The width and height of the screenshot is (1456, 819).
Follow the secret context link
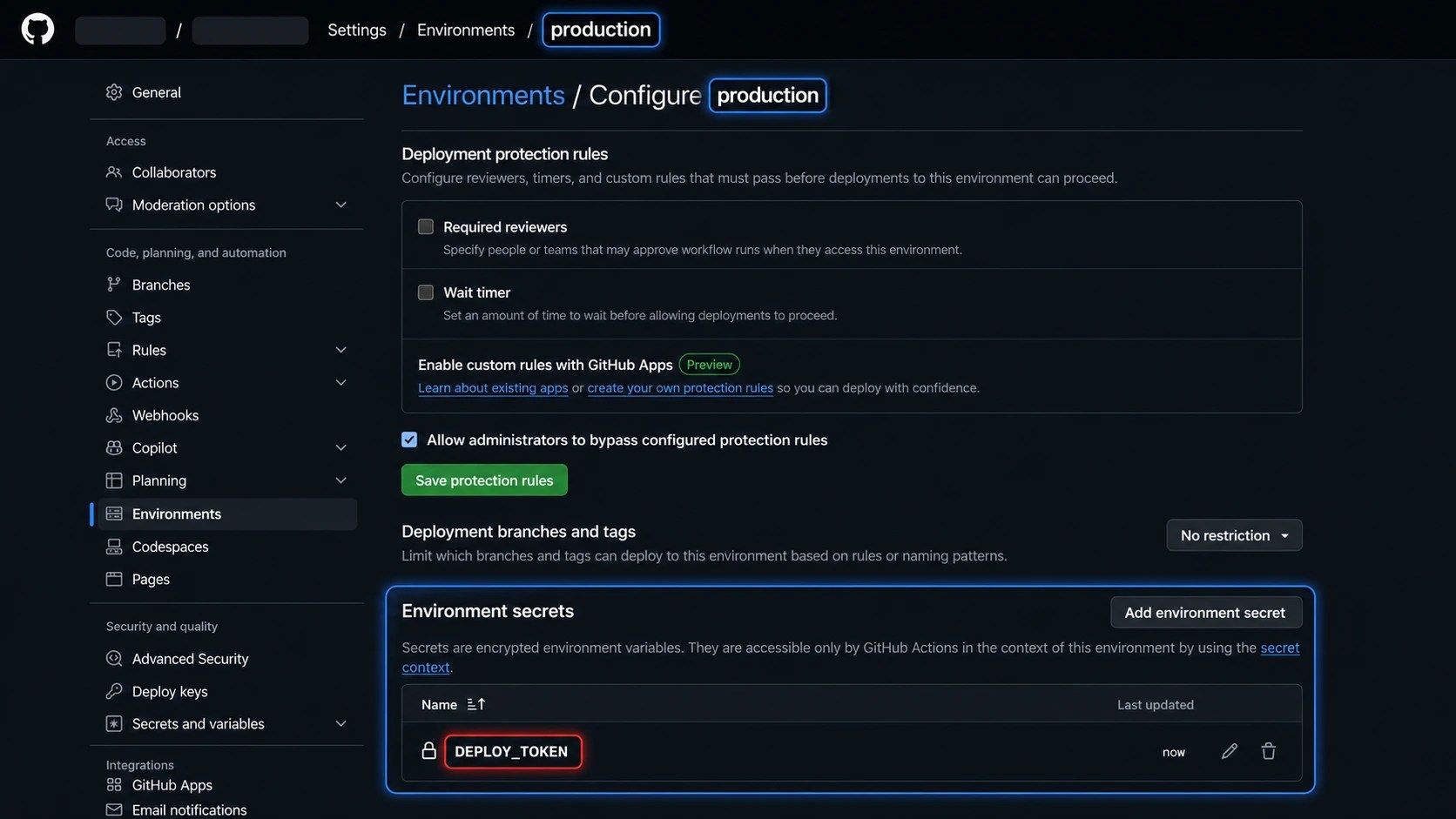tap(1280, 648)
